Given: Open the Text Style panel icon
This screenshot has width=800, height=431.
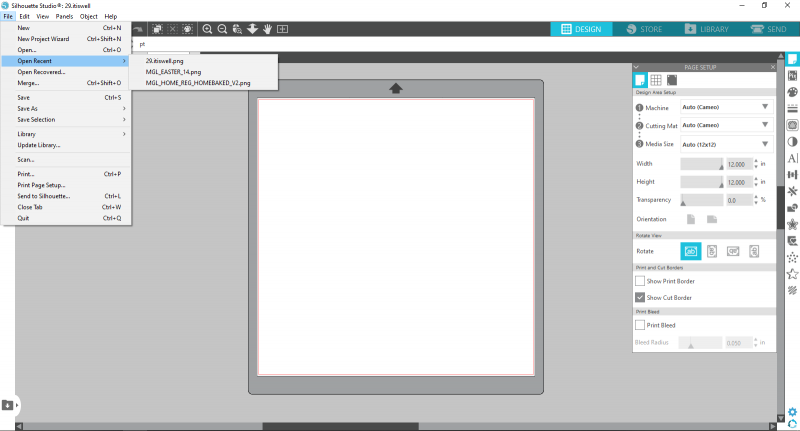Looking at the screenshot, I should point(793,158).
